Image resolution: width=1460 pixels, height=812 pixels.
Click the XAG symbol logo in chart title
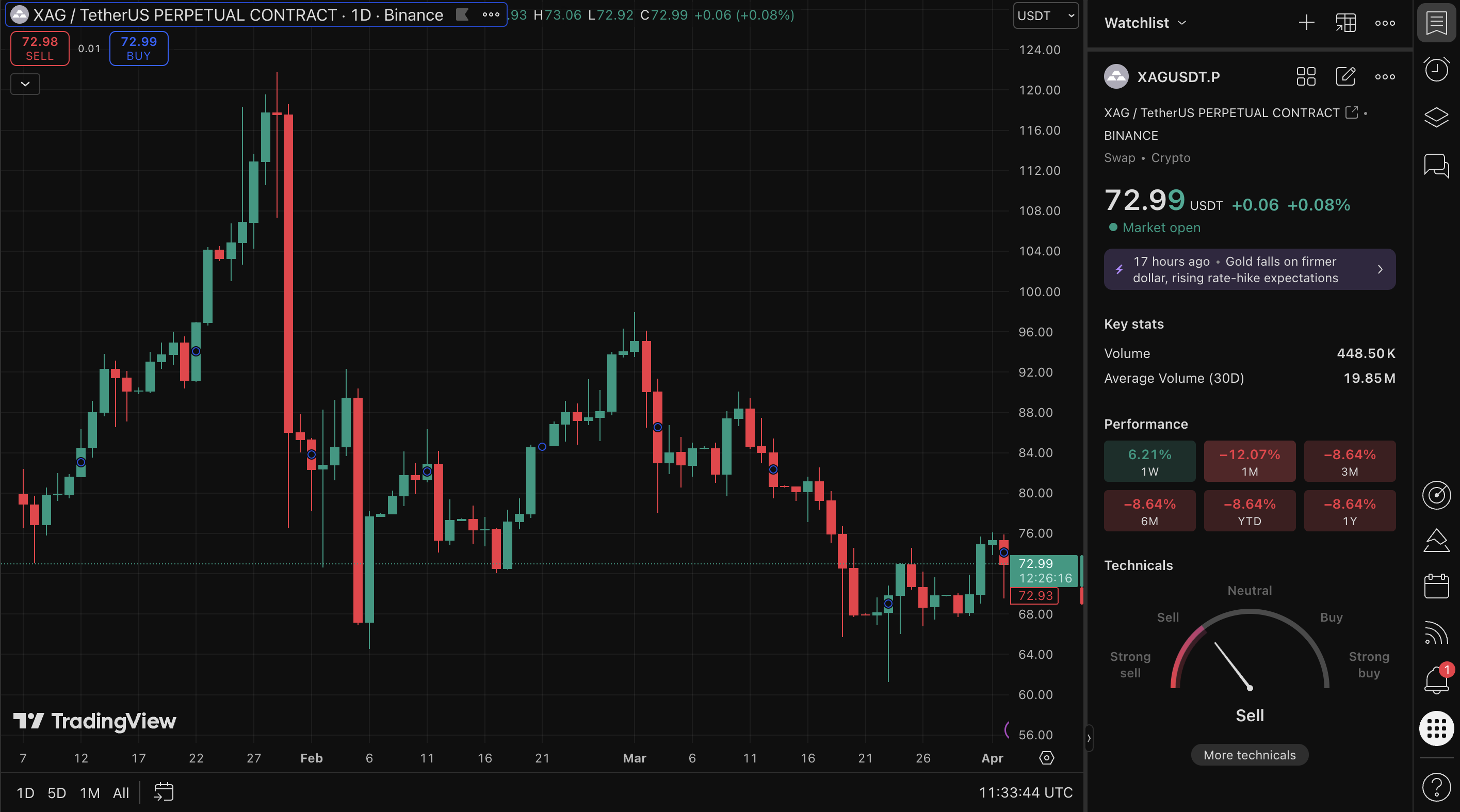point(20,14)
